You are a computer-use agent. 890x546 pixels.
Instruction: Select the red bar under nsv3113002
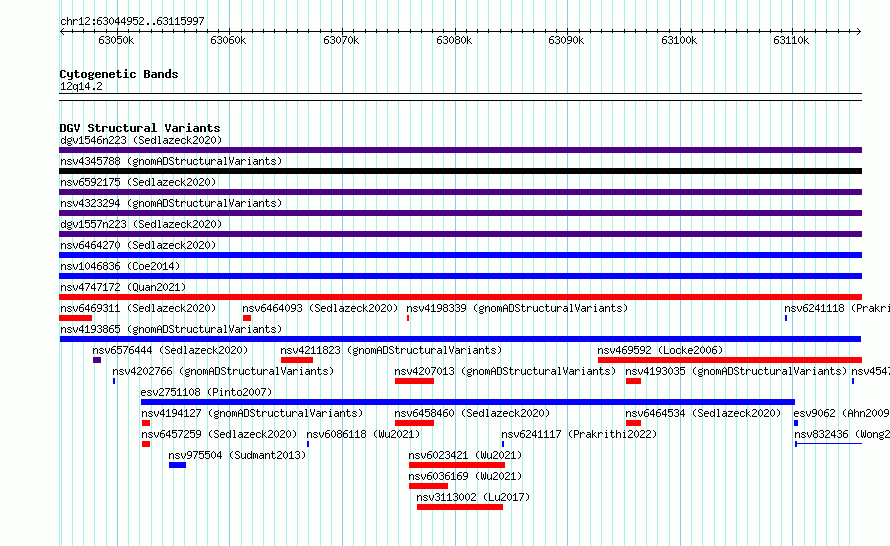[x=460, y=507]
